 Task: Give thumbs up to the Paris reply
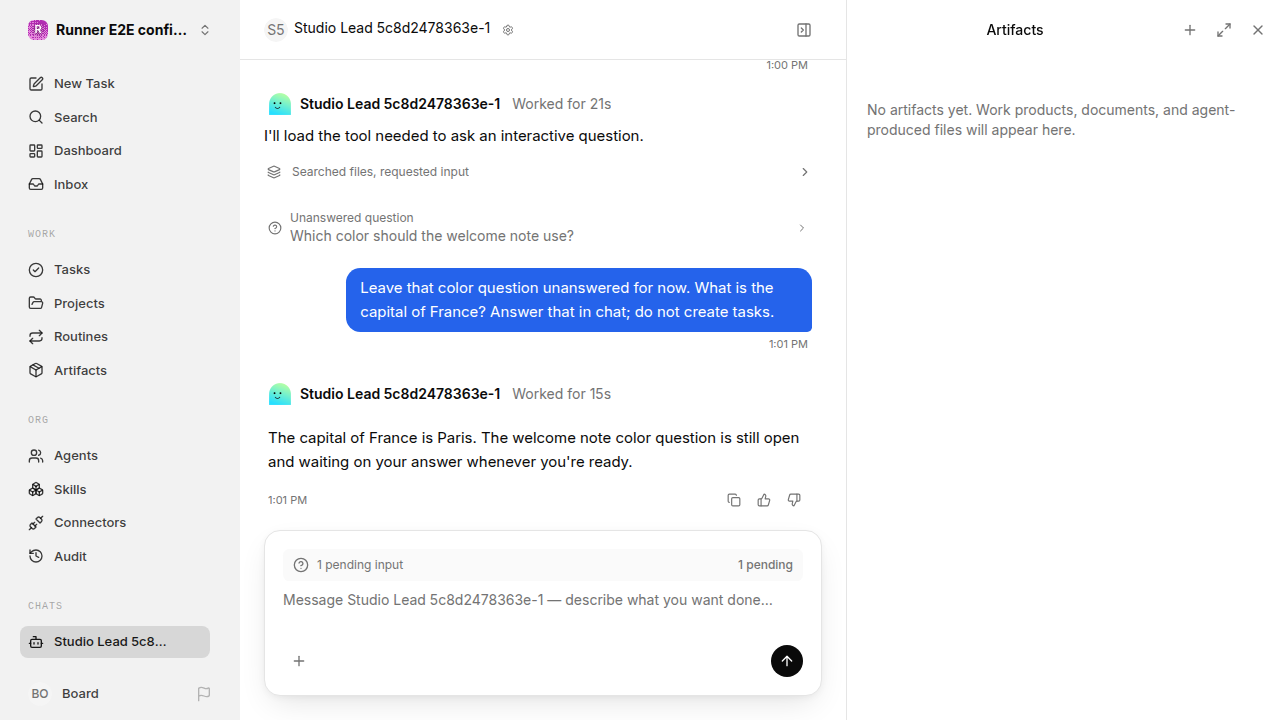764,500
